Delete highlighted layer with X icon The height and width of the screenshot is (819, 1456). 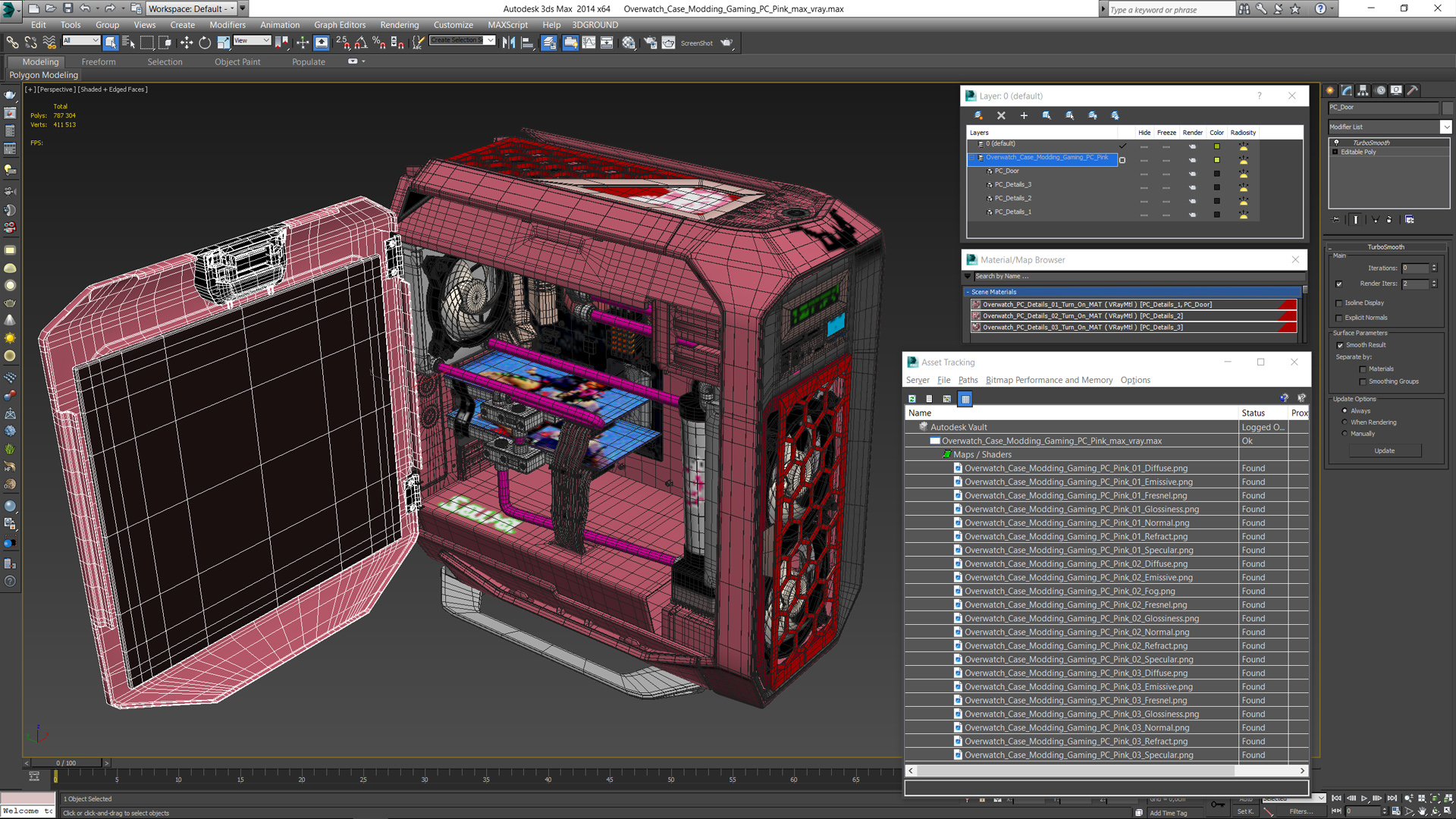pos(1001,115)
